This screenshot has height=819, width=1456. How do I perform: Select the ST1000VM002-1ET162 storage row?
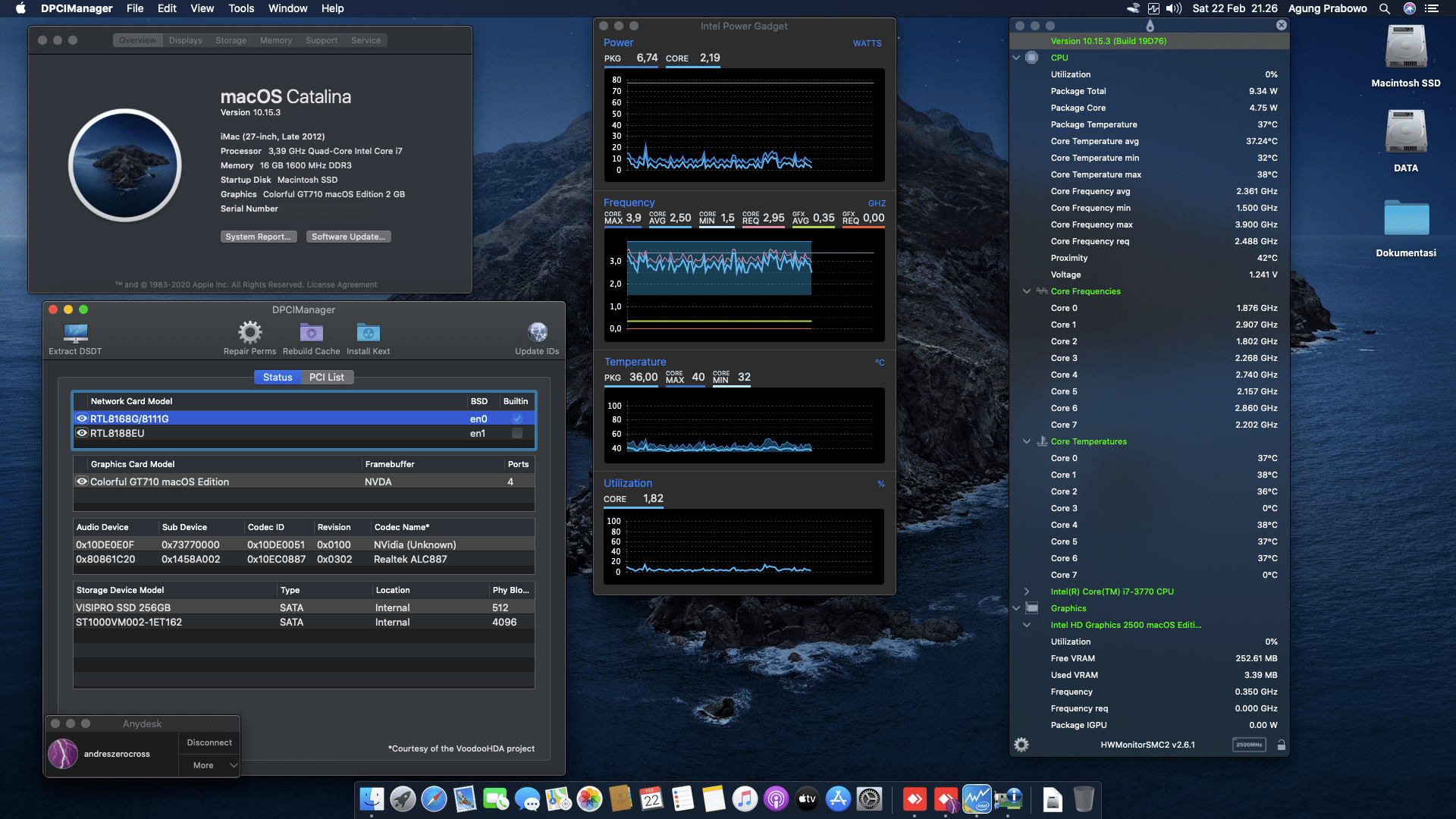point(304,622)
